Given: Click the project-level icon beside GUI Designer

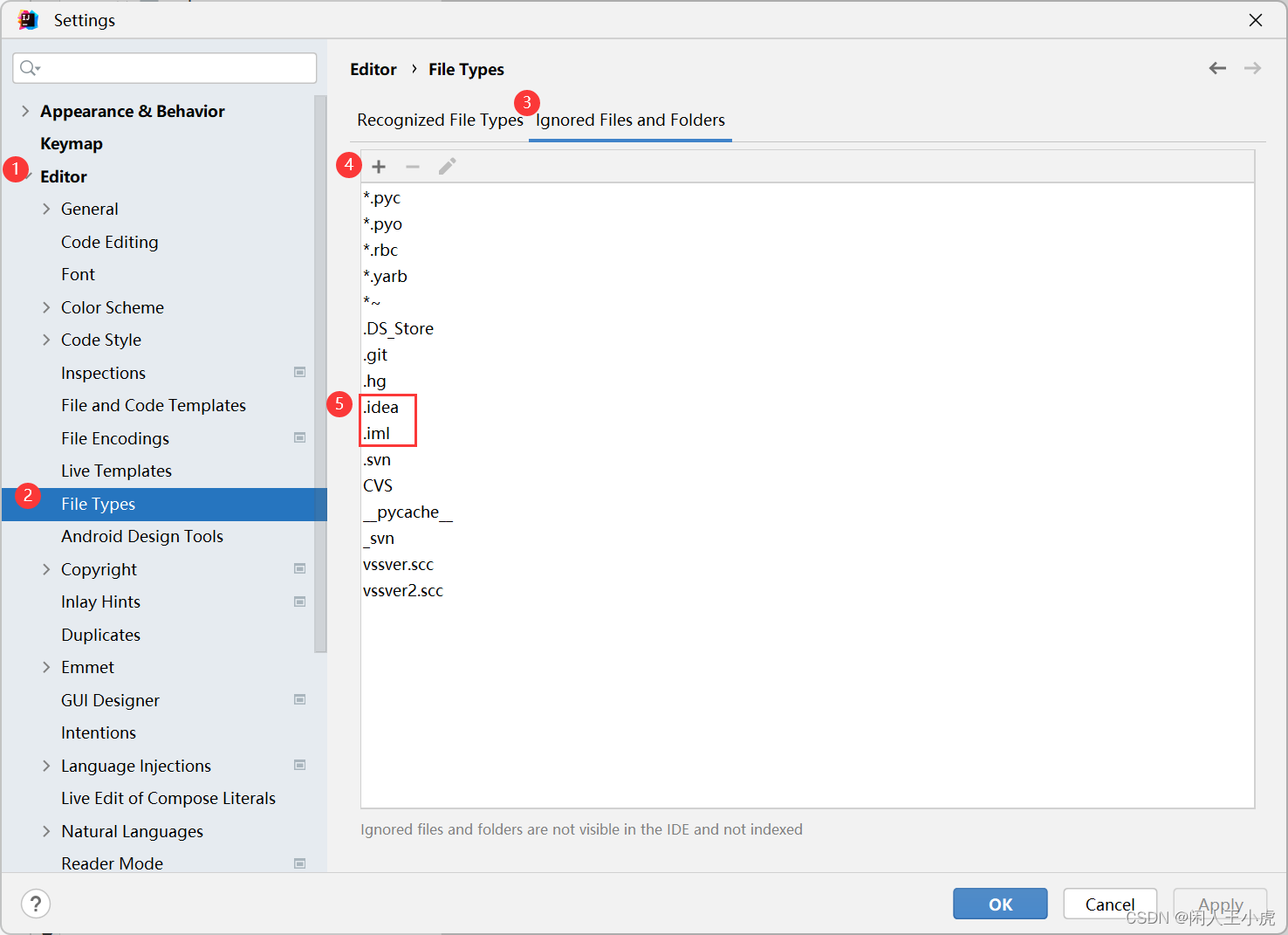Looking at the screenshot, I should point(300,699).
